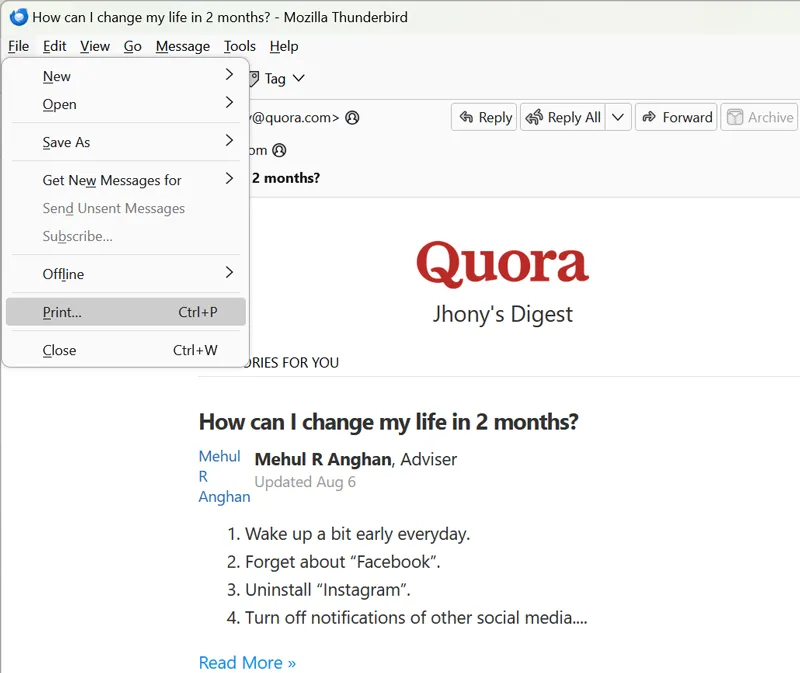The height and width of the screenshot is (673, 800).
Task: Click contact icon beside quora.com address
Action: 353,118
